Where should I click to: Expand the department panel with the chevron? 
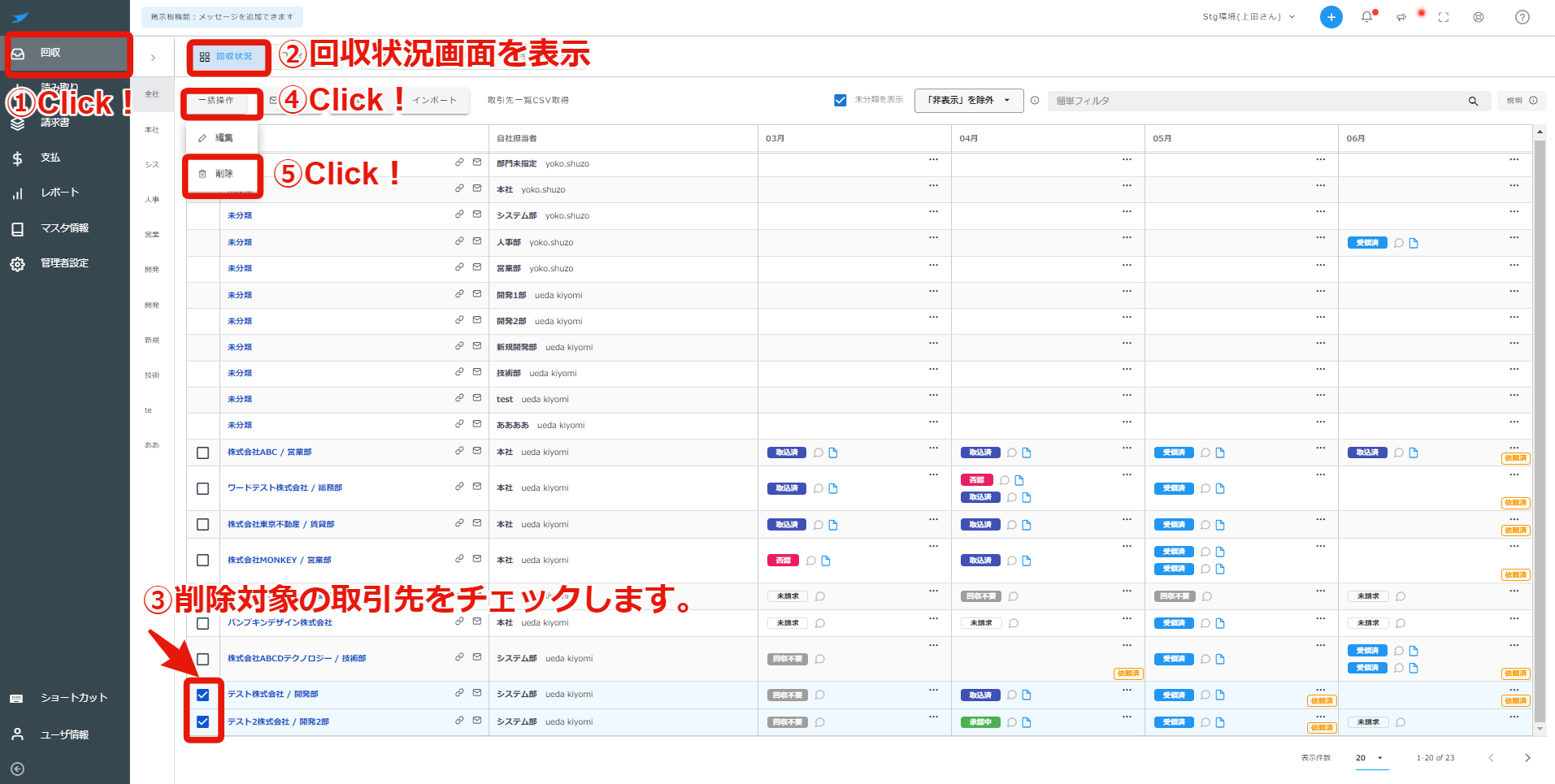tap(153, 58)
